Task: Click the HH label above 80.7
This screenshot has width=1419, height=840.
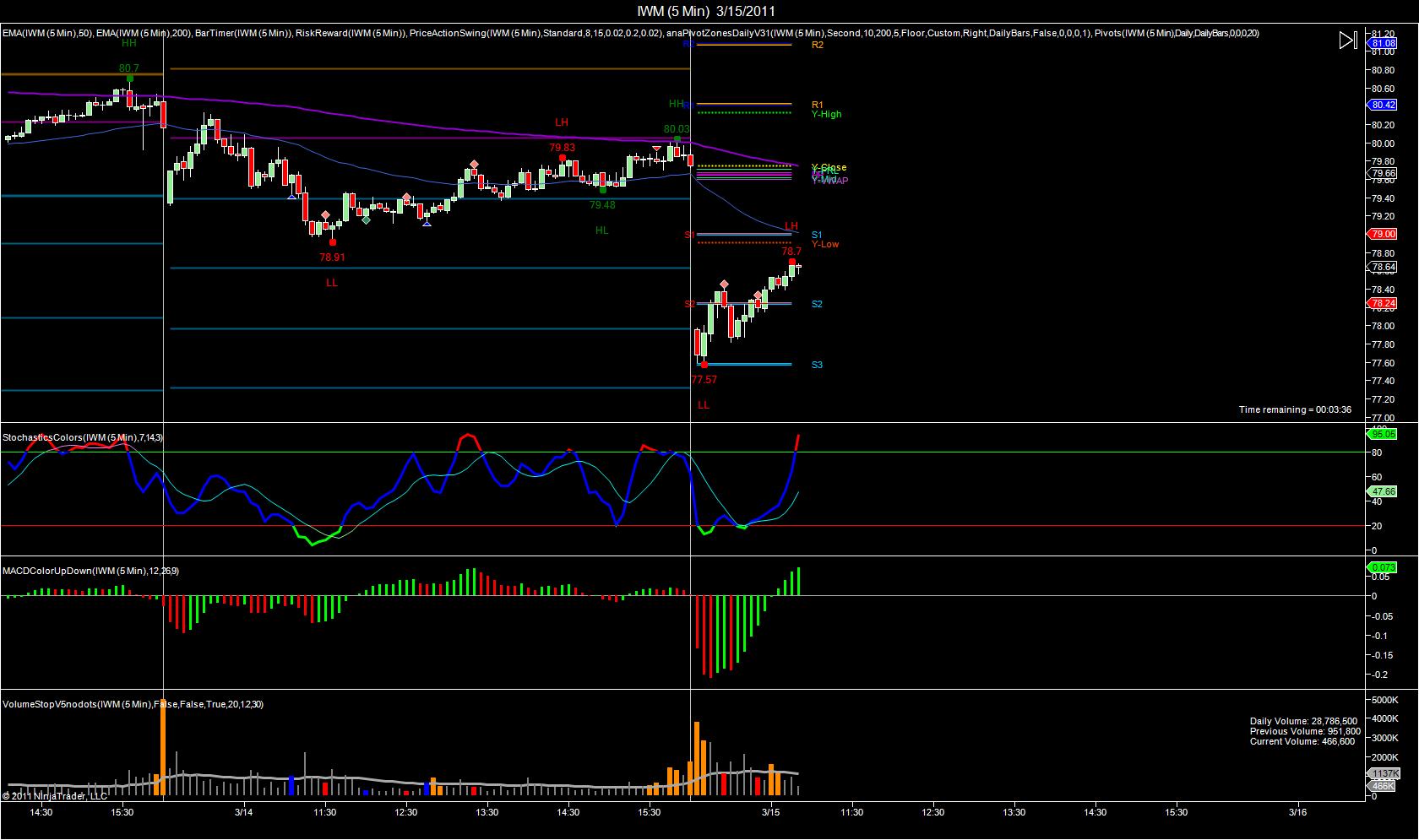Action: [129, 43]
